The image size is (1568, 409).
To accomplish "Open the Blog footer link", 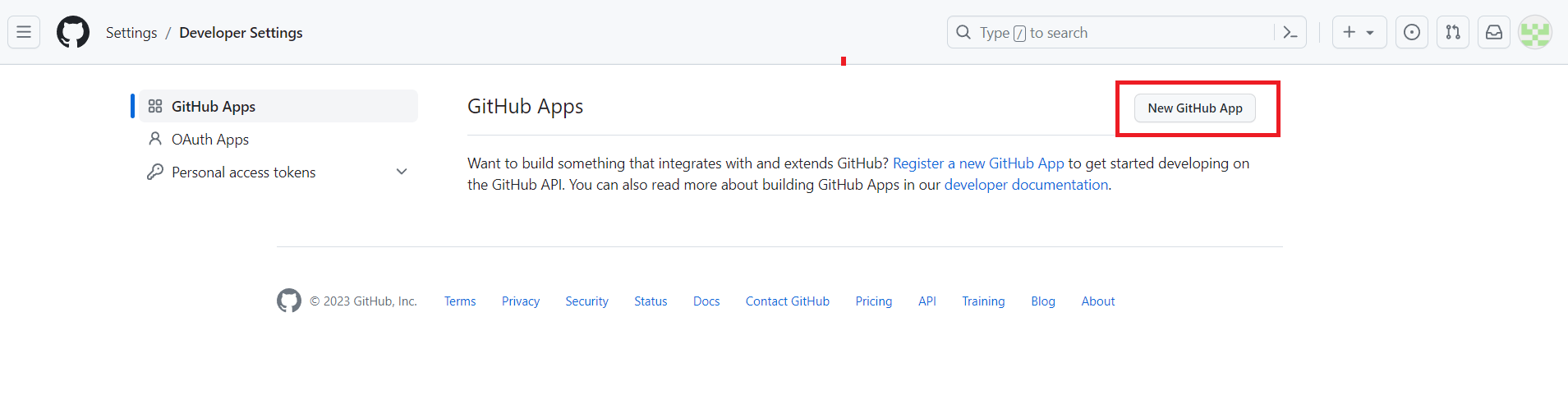I will (1043, 301).
